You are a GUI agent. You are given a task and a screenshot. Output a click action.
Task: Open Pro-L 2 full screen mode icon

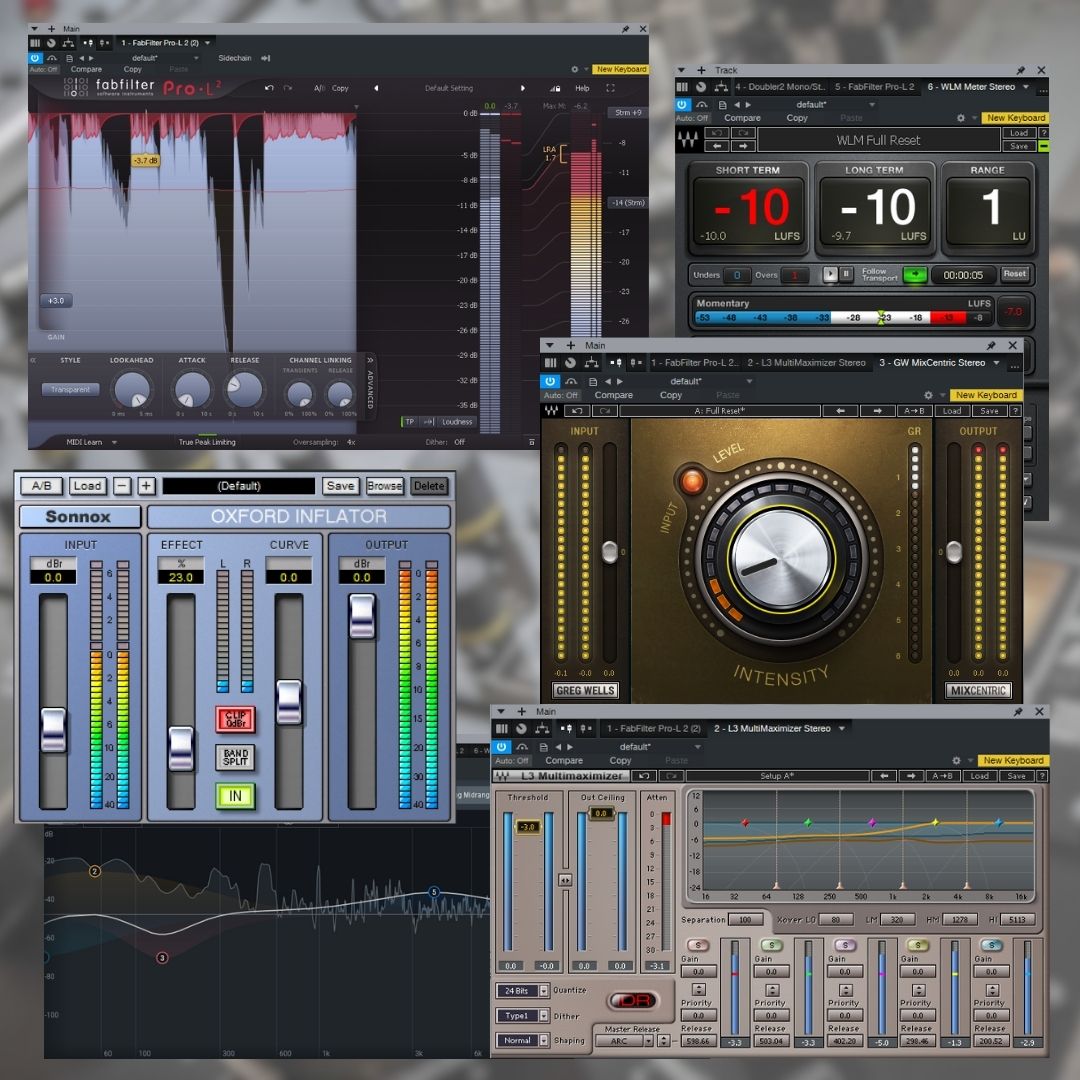point(610,88)
